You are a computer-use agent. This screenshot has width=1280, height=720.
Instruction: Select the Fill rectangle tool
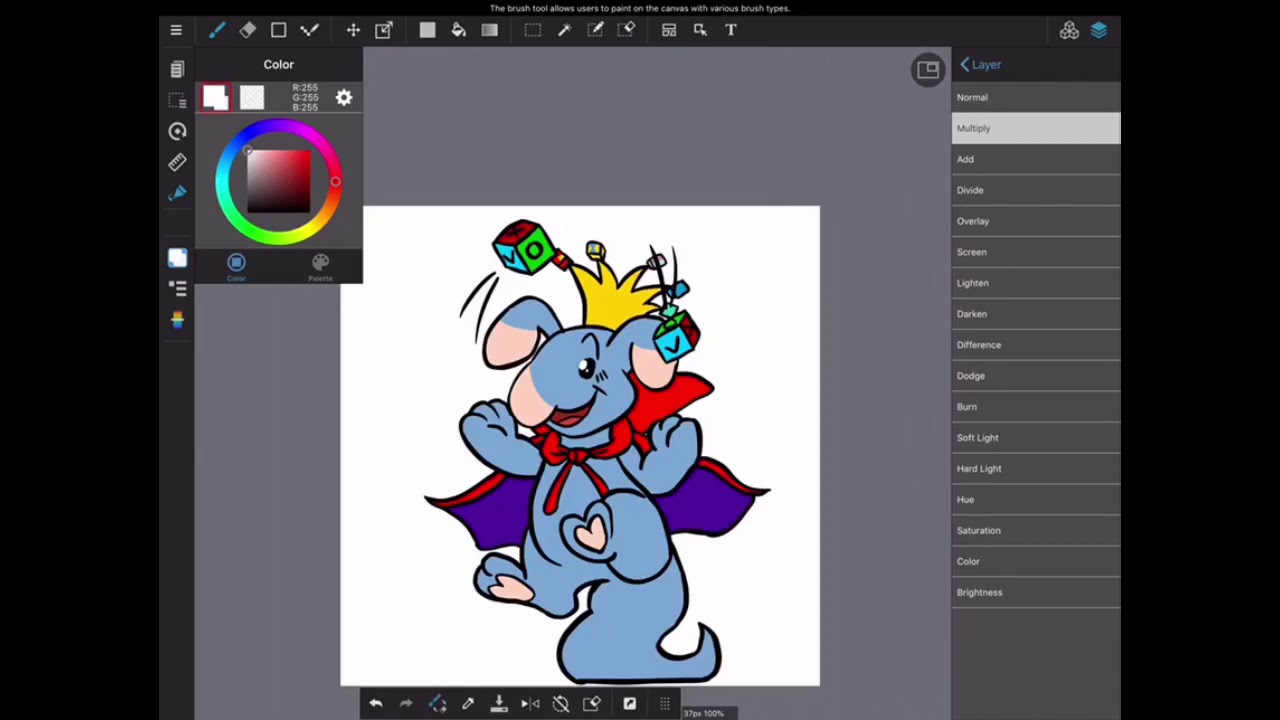coord(427,30)
